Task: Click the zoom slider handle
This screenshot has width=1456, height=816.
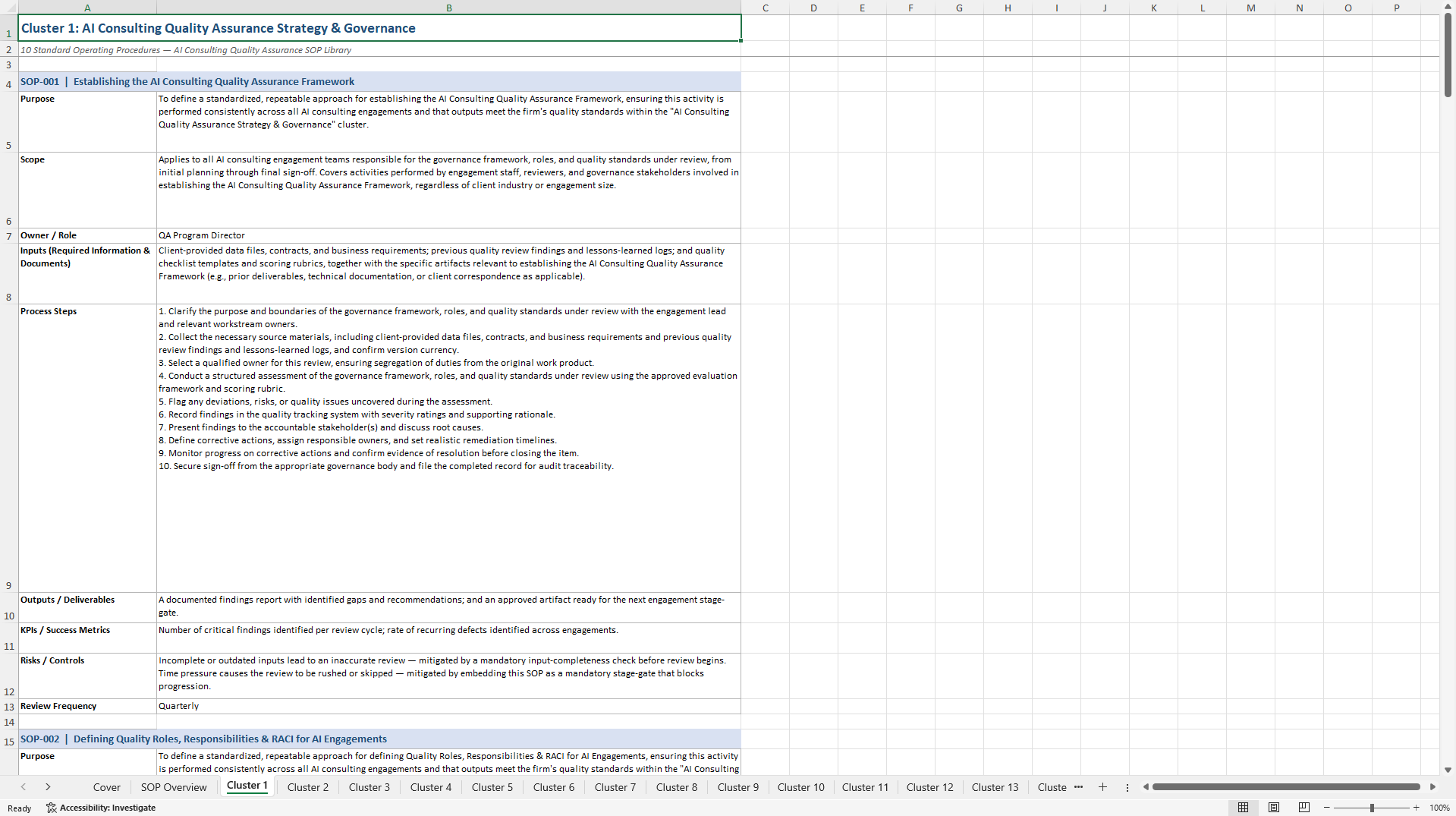Action: click(x=1372, y=808)
